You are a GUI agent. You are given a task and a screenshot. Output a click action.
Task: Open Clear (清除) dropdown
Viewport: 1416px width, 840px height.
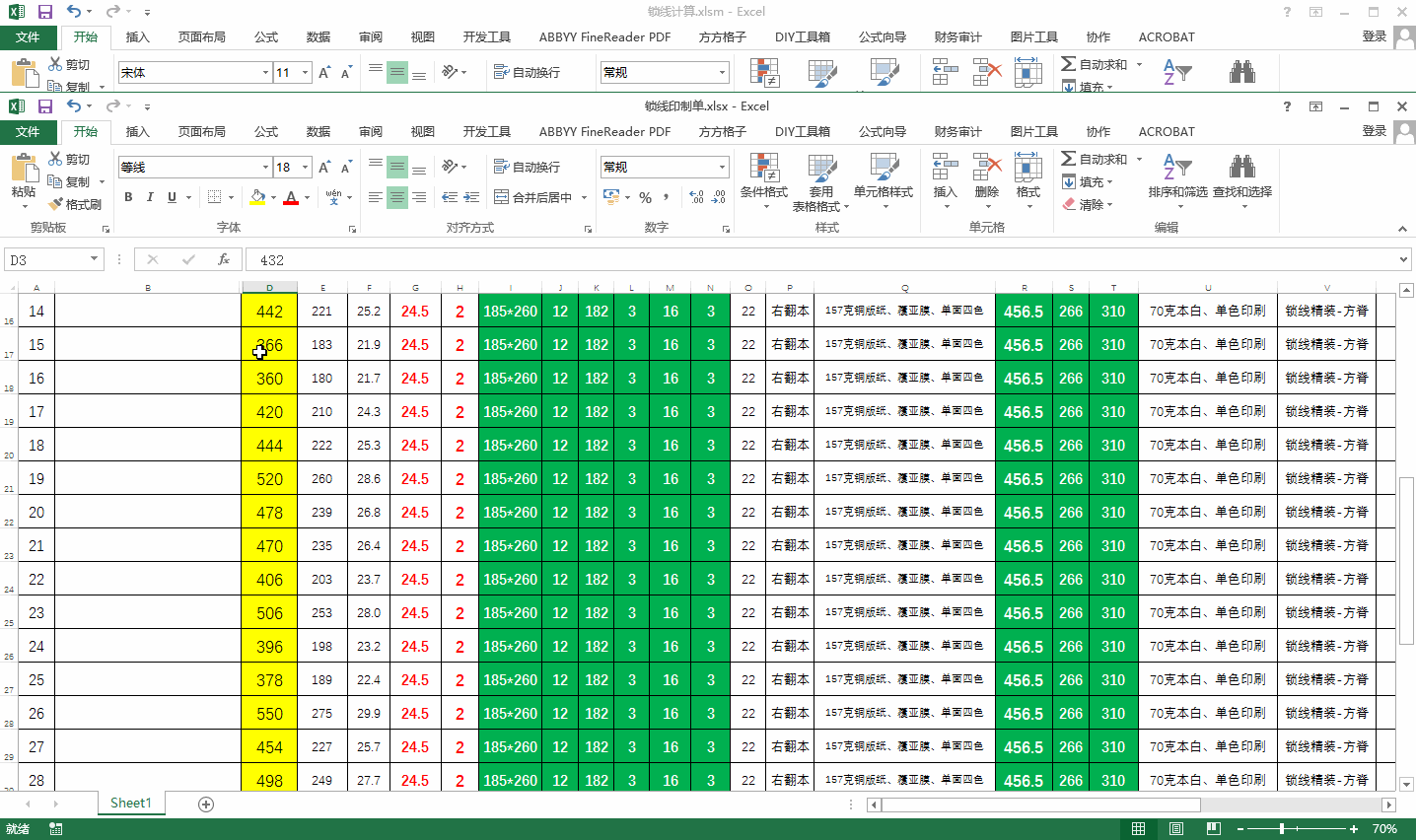coord(1087,204)
